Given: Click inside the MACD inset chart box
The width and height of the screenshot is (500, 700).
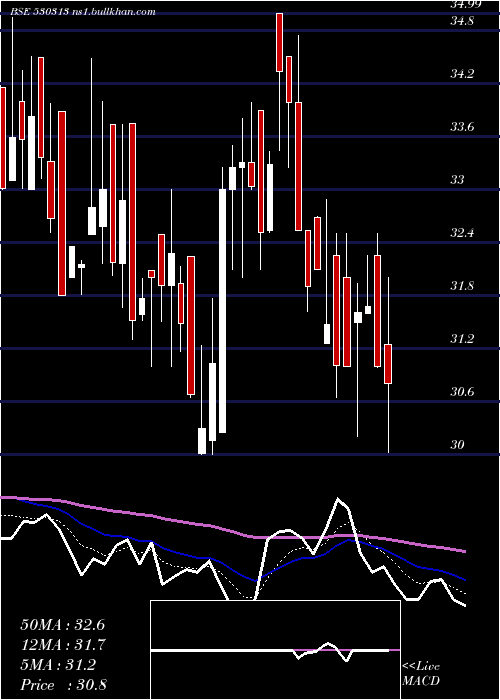Looking at the screenshot, I should (x=275, y=650).
